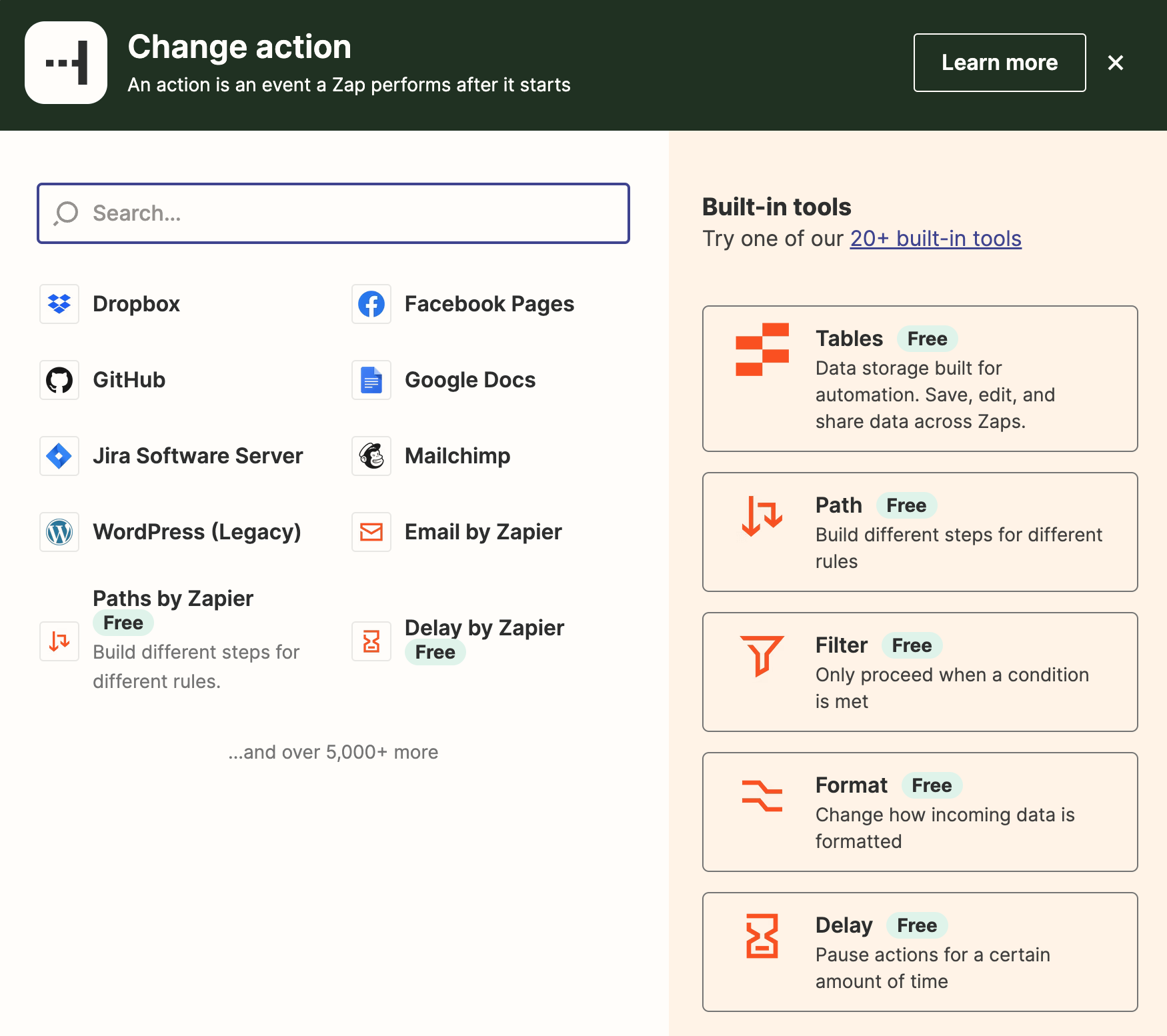
Task: Select WordPress (Legacy) label
Action: click(197, 532)
